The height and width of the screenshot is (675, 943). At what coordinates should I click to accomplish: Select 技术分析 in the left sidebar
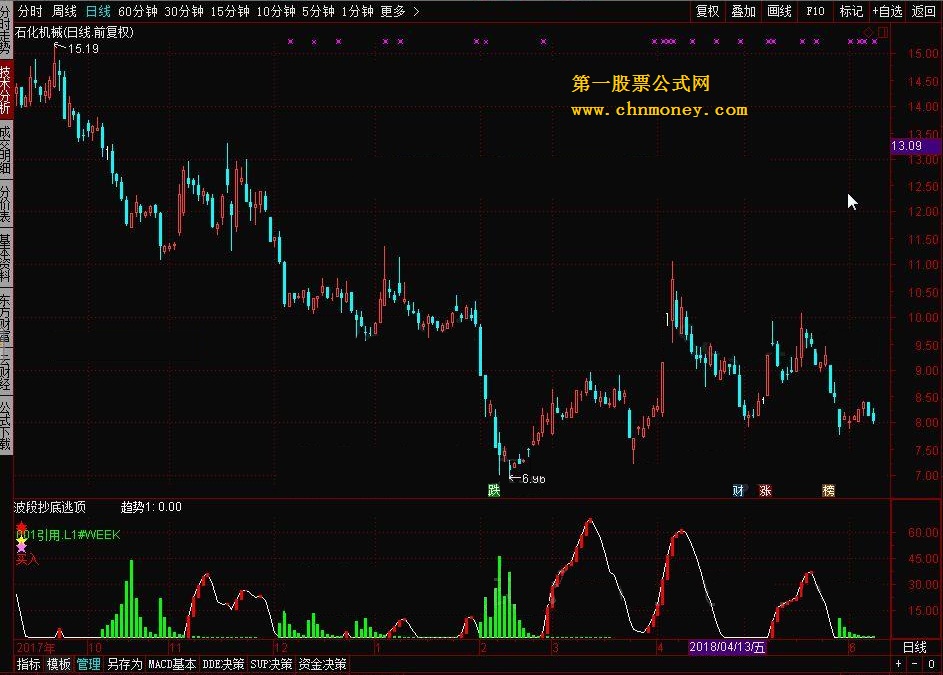[5, 89]
